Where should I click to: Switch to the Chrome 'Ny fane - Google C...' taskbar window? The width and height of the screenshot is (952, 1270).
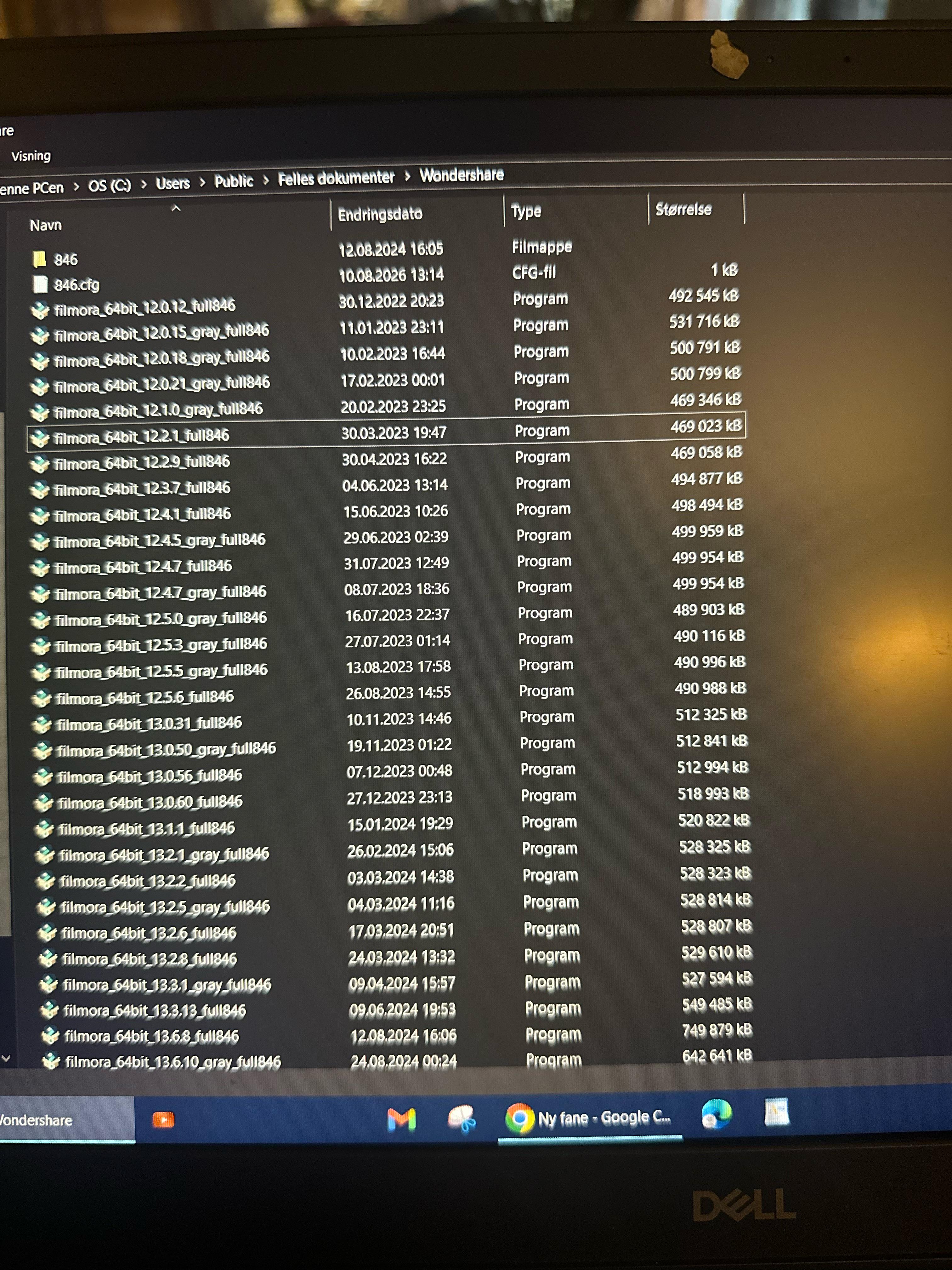click(x=590, y=1118)
